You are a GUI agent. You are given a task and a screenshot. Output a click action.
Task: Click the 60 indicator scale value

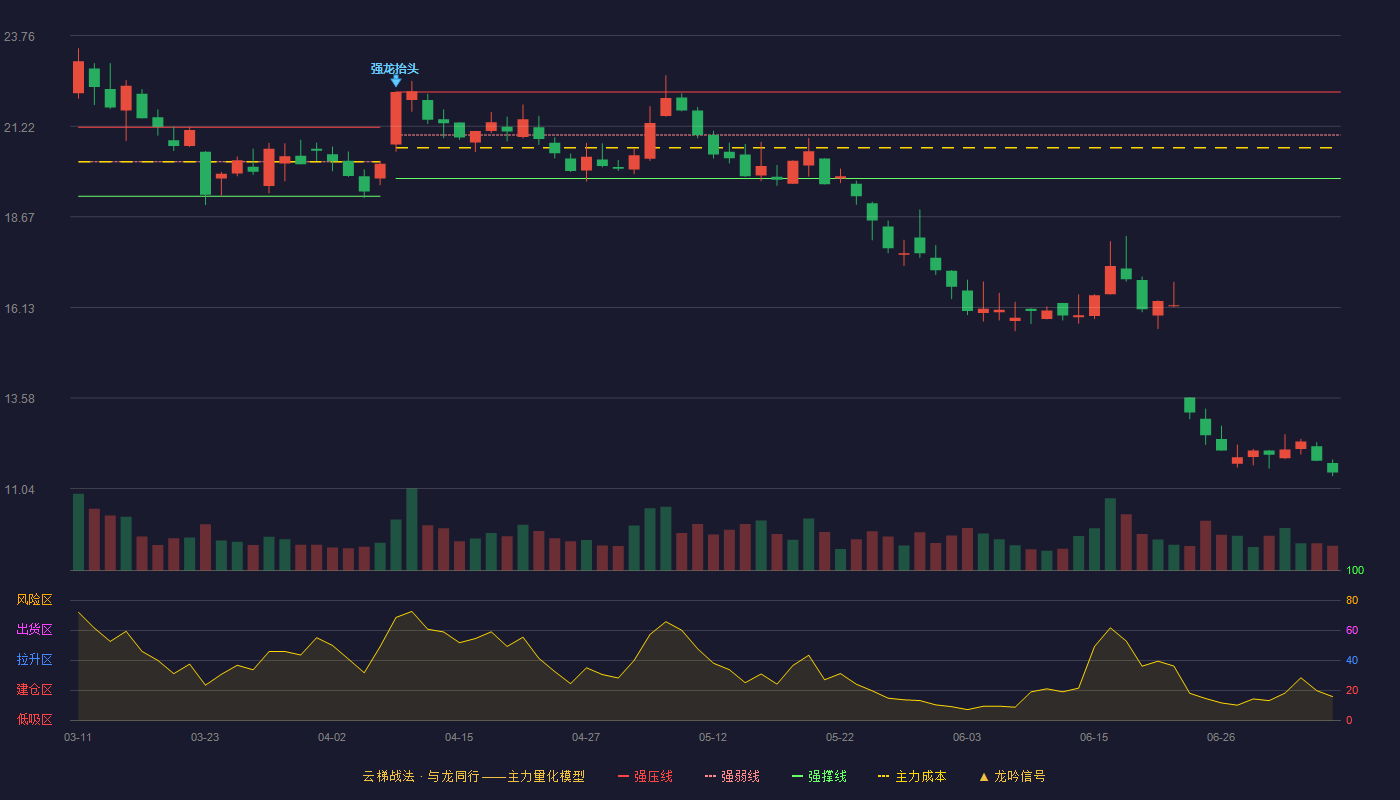(x=1352, y=630)
